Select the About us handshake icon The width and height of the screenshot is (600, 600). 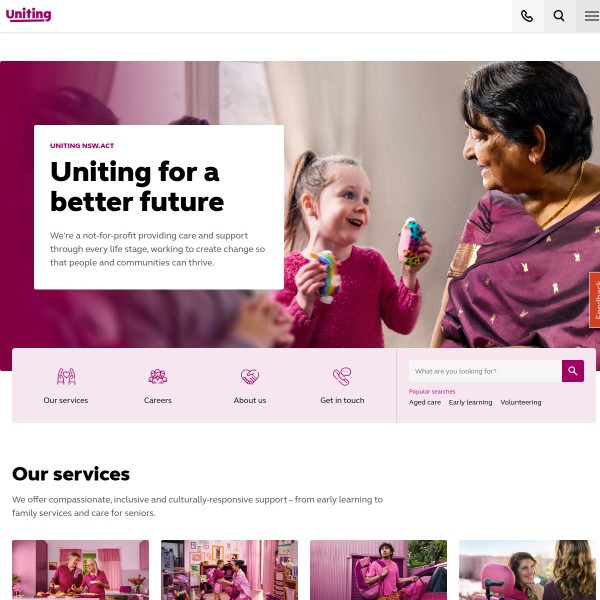click(x=250, y=377)
